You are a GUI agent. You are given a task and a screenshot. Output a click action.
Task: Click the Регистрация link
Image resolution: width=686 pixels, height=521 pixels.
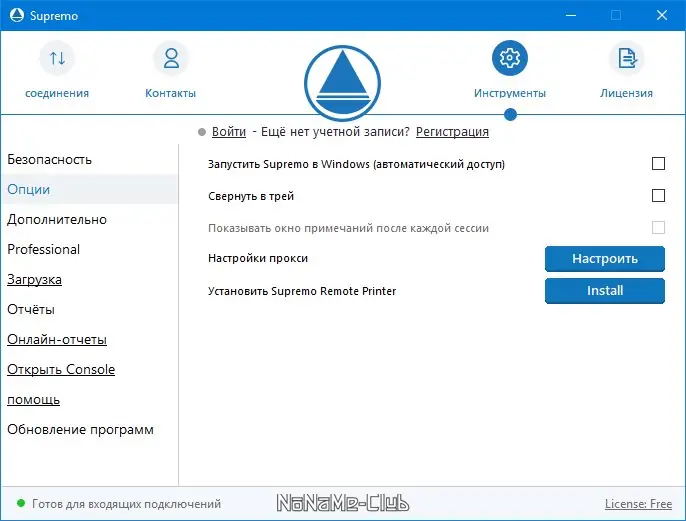452,132
